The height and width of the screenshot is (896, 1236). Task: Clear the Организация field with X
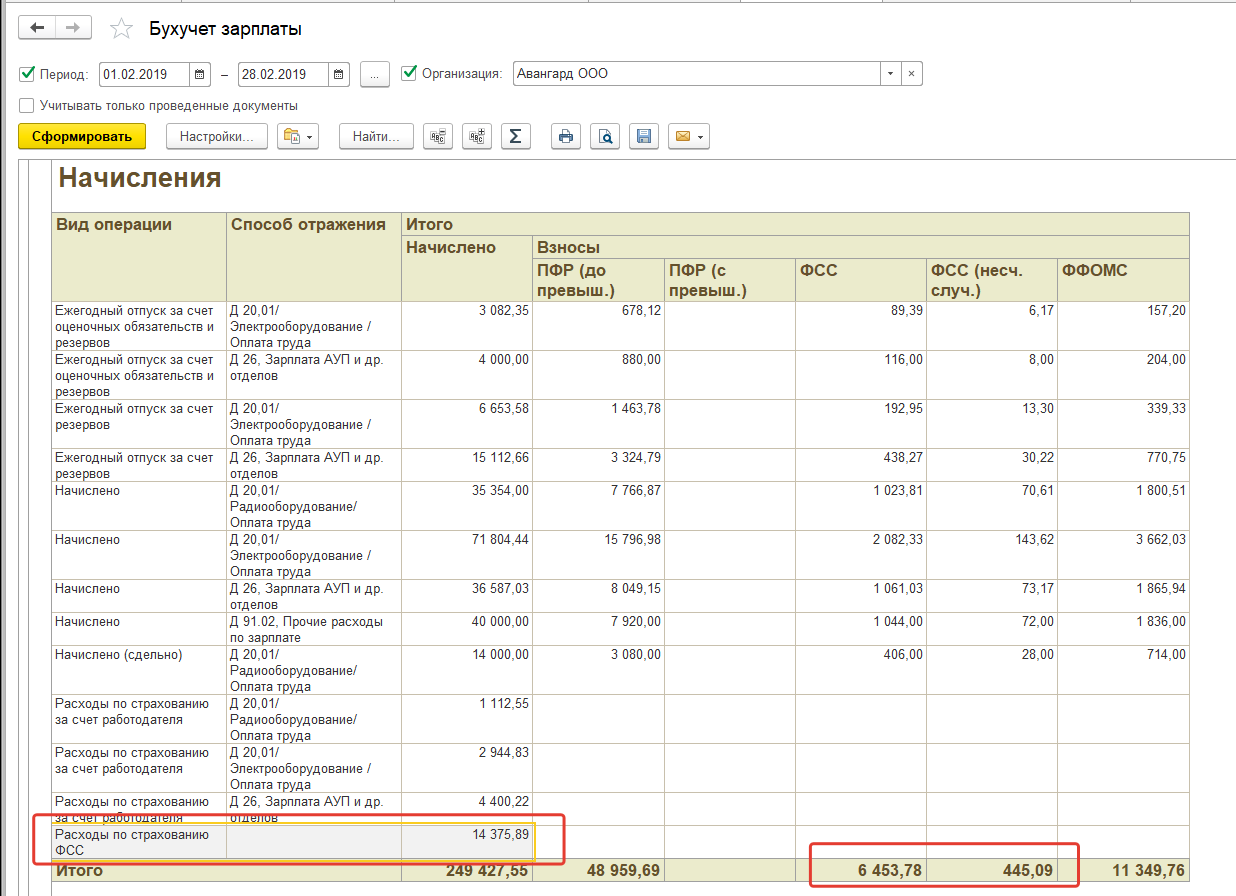tap(911, 74)
